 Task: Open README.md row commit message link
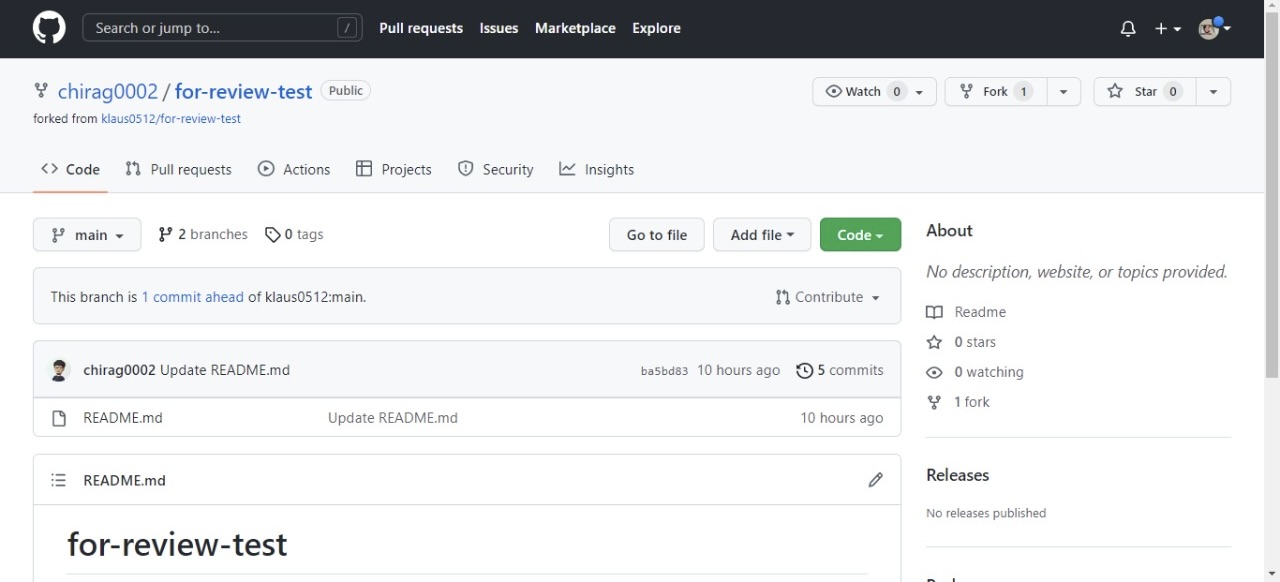(x=393, y=418)
